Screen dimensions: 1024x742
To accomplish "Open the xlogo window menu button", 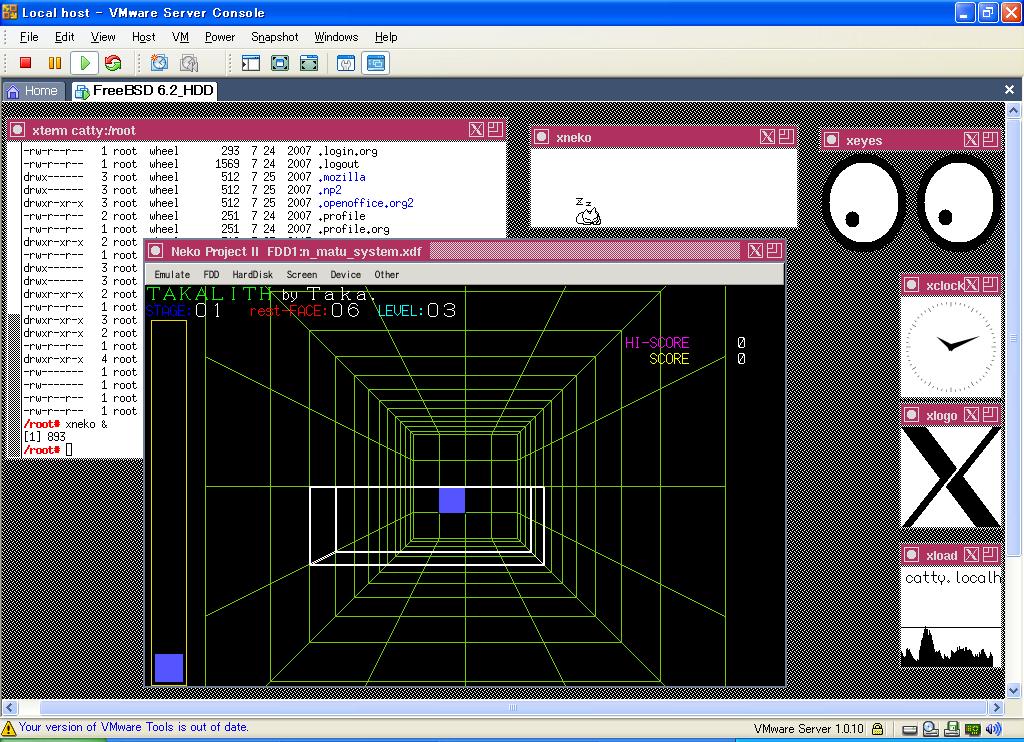I will click(912, 415).
